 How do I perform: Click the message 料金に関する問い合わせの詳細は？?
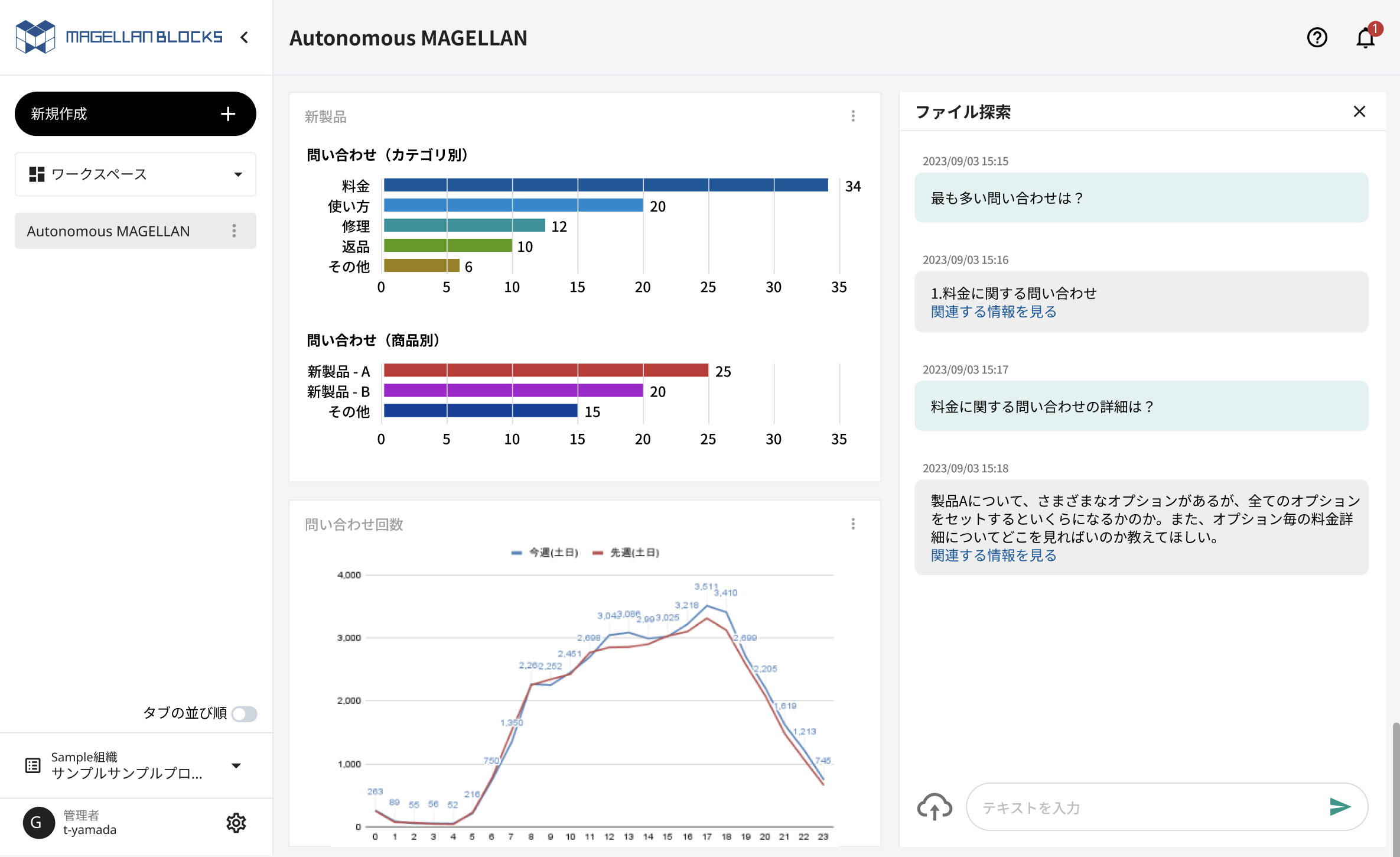1141,406
